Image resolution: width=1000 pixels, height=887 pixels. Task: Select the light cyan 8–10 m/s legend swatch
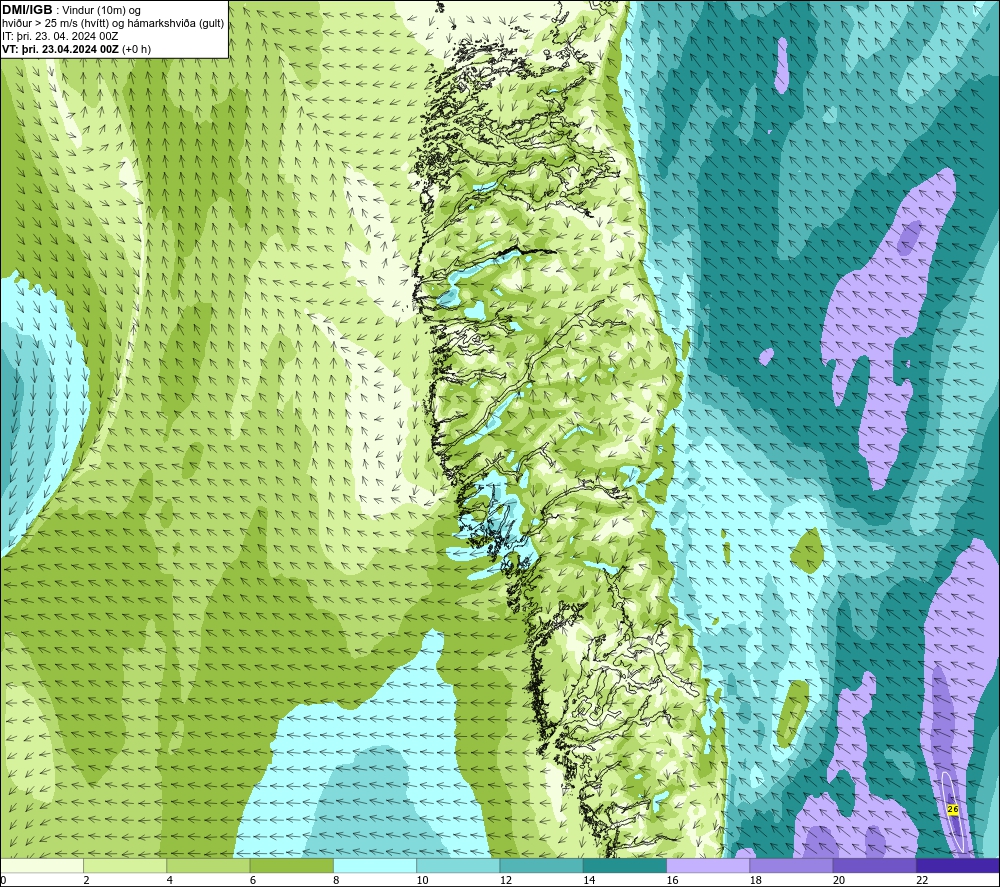pyautogui.click(x=375, y=865)
